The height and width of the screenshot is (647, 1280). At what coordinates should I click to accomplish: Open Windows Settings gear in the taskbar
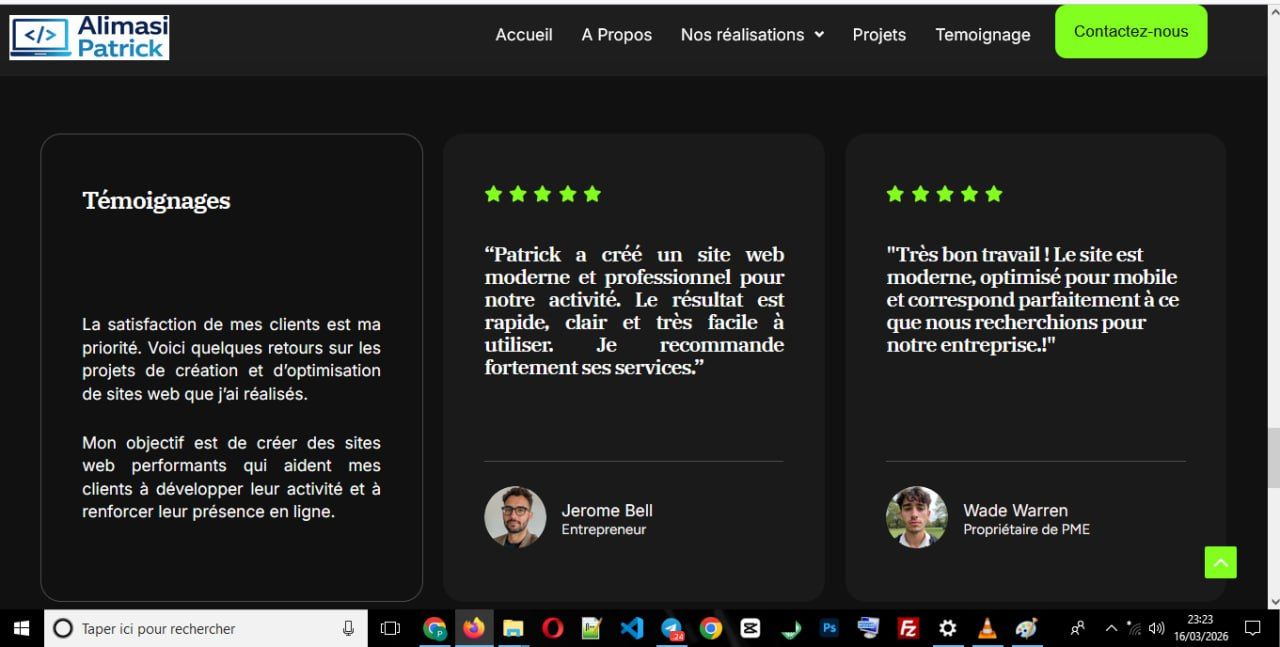(x=947, y=628)
